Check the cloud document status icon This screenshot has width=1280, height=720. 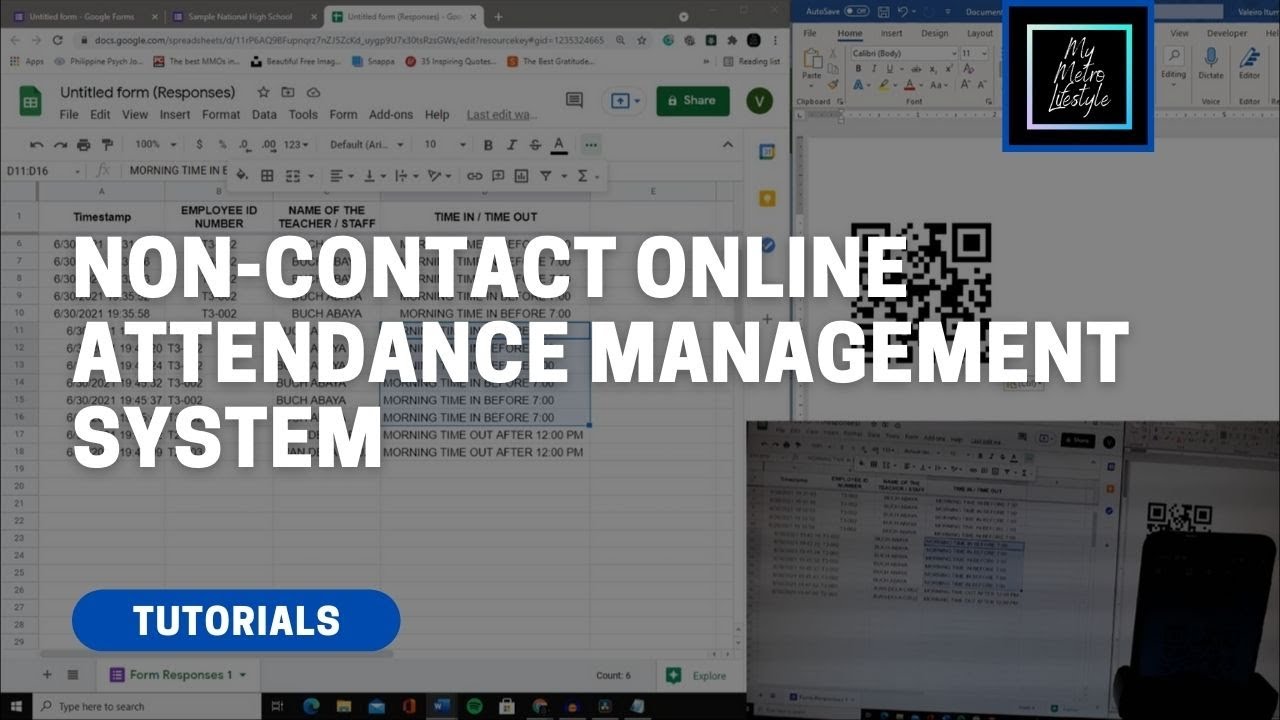(312, 92)
